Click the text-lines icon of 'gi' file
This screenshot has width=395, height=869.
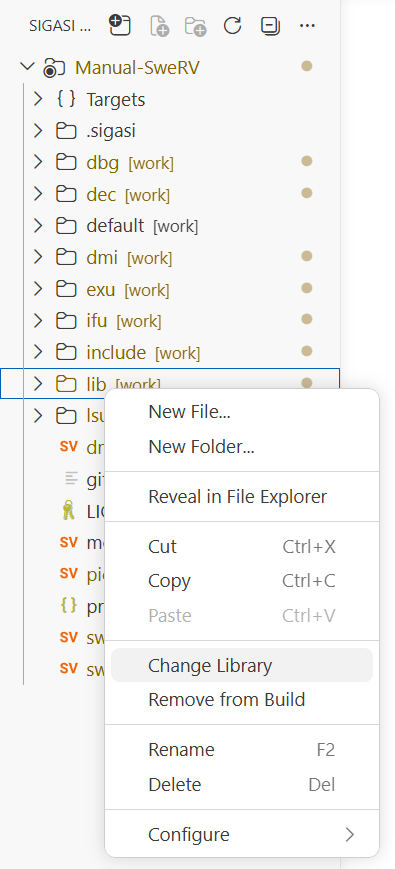click(x=71, y=479)
